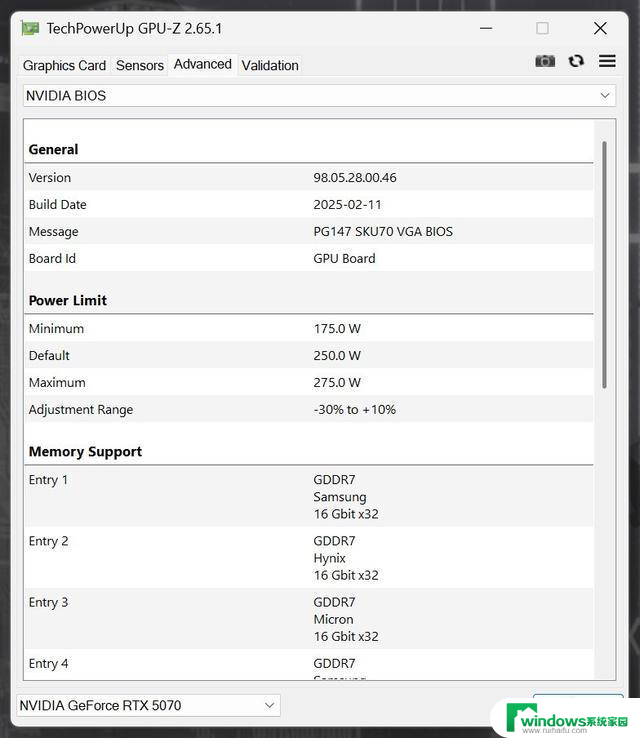This screenshot has width=640, height=738.
Task: Click the Micron memory vendor text
Action: pyautogui.click(x=333, y=619)
